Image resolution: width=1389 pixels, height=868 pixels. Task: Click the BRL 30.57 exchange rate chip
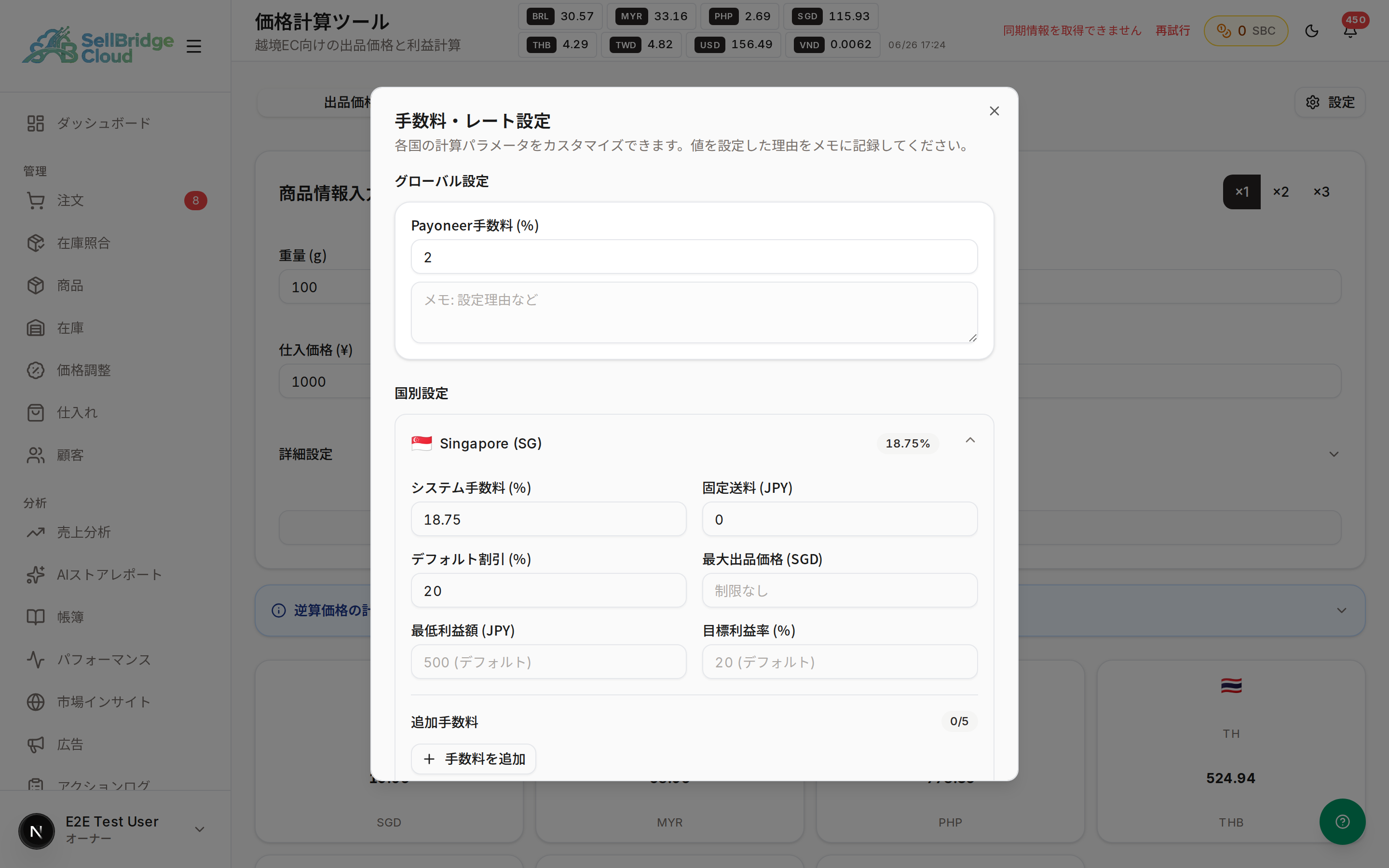[560, 16]
